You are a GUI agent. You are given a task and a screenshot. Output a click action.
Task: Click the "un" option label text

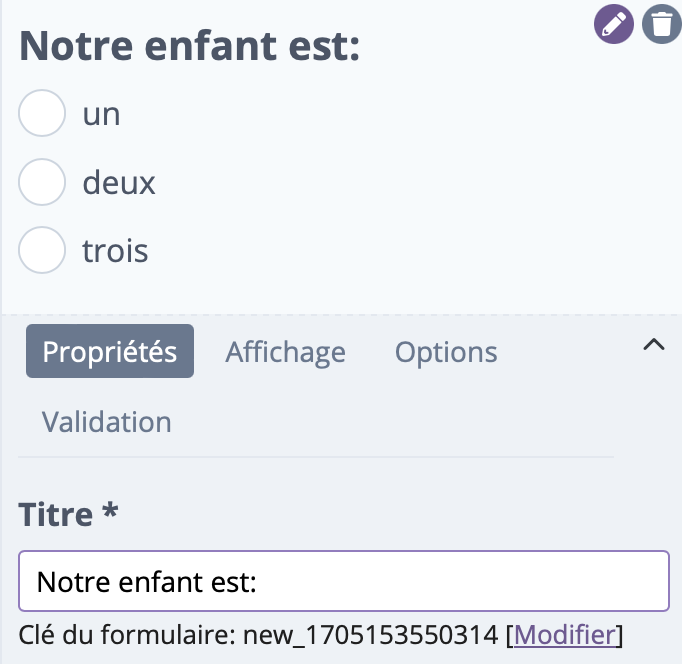point(101,115)
